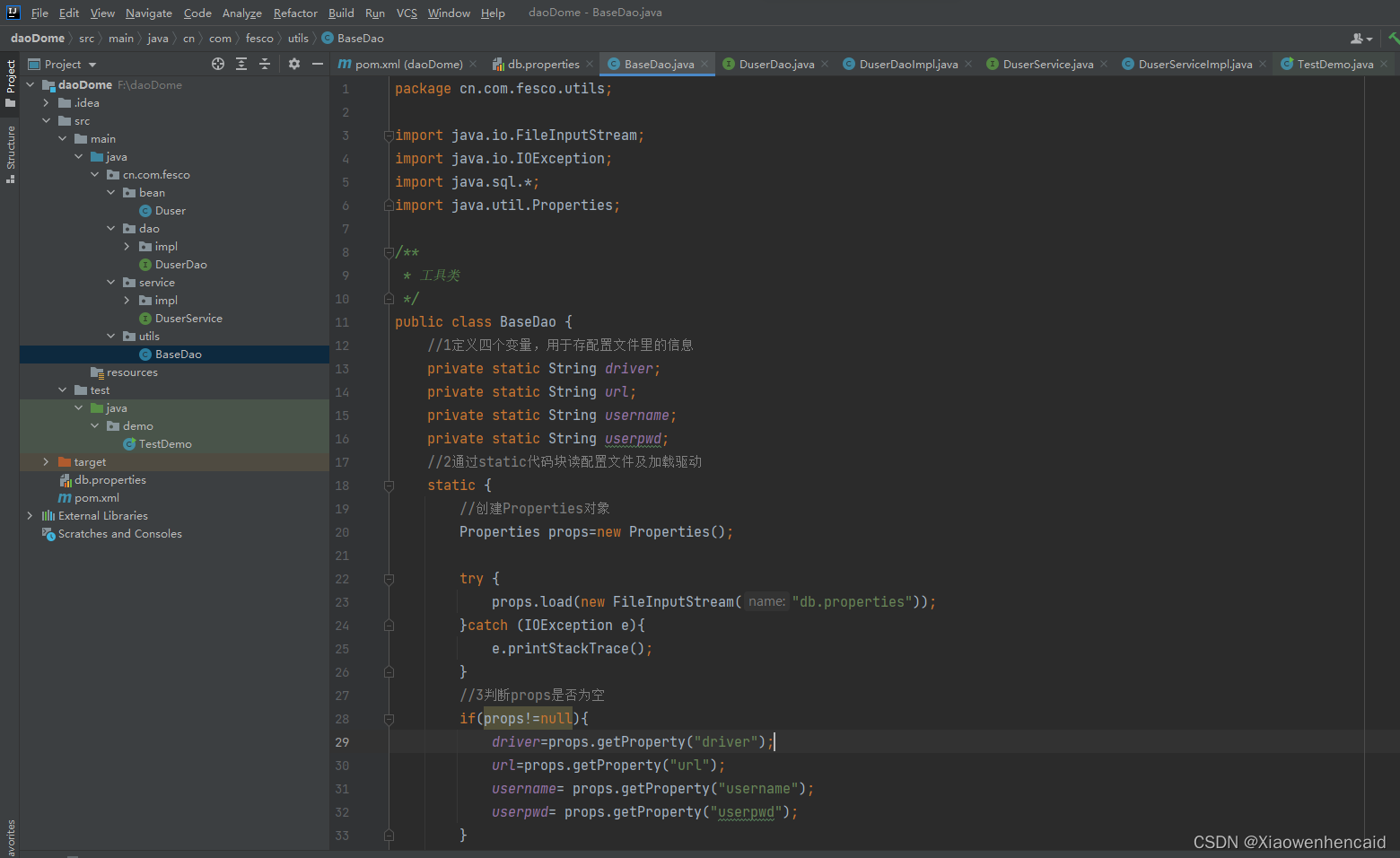Expand the impl folder under dao

127,246
